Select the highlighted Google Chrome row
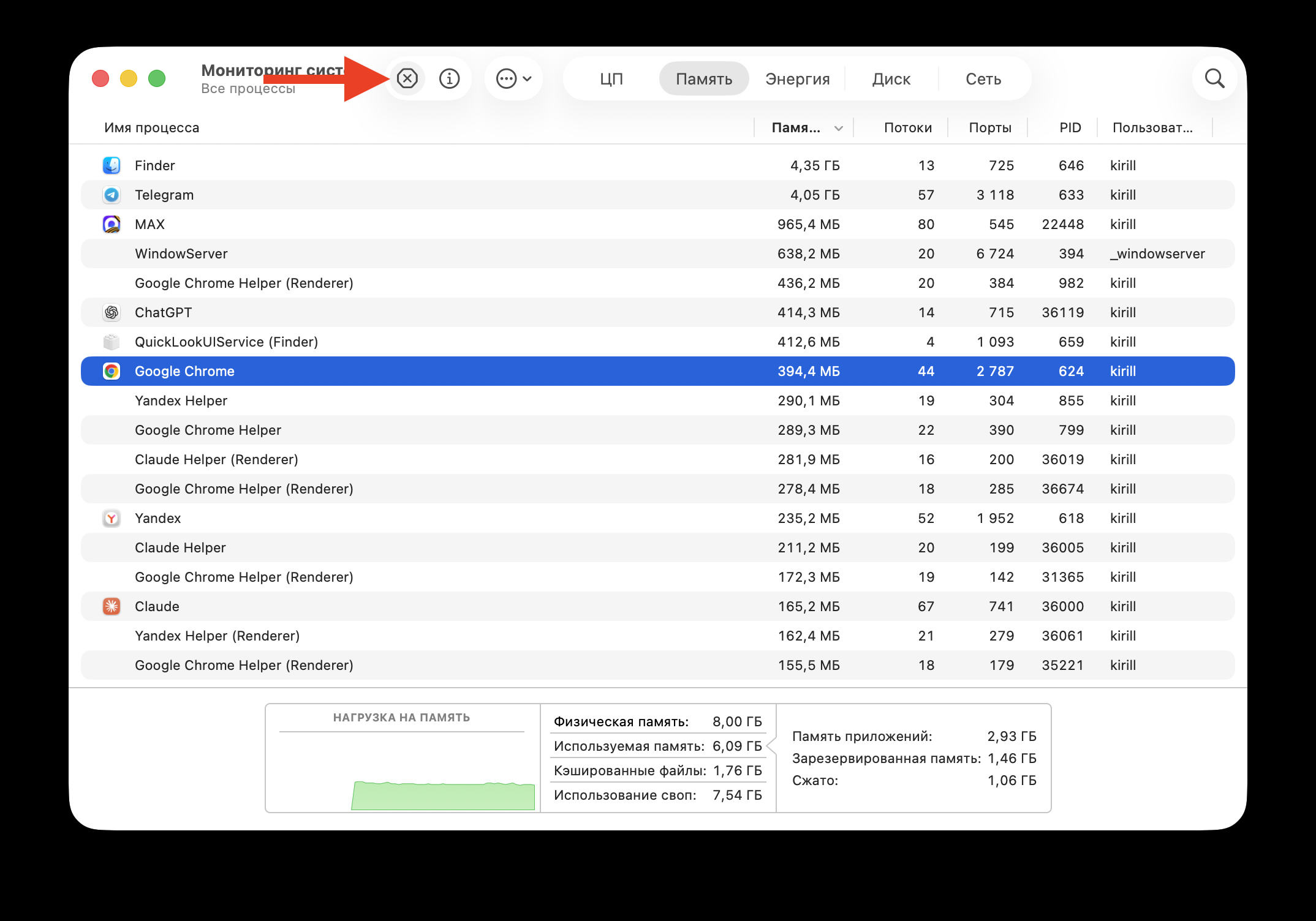This screenshot has width=1316, height=921. pos(657,371)
